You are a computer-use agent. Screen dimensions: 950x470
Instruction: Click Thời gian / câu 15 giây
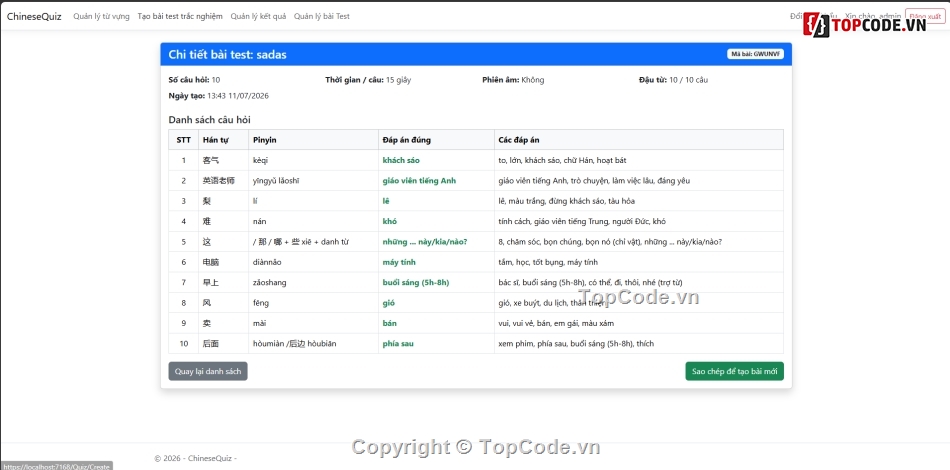(368, 80)
